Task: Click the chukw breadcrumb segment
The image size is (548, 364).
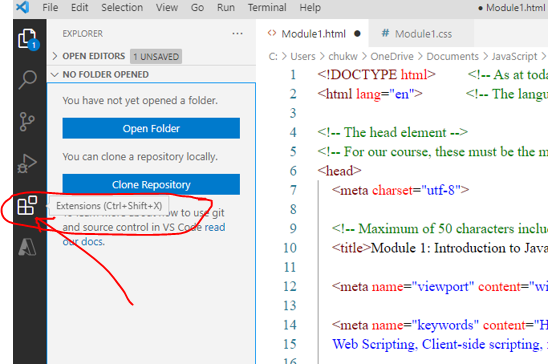Action: click(x=343, y=56)
